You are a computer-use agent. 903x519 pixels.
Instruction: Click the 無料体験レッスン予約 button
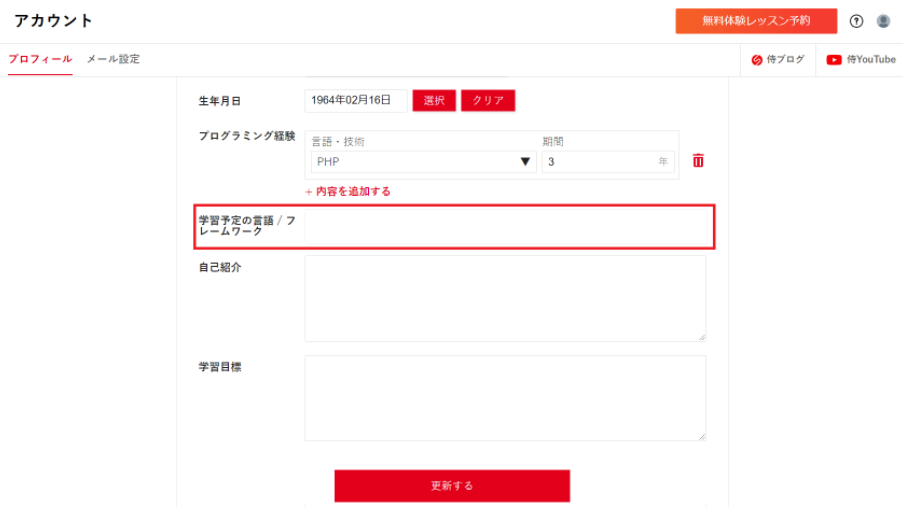click(755, 21)
